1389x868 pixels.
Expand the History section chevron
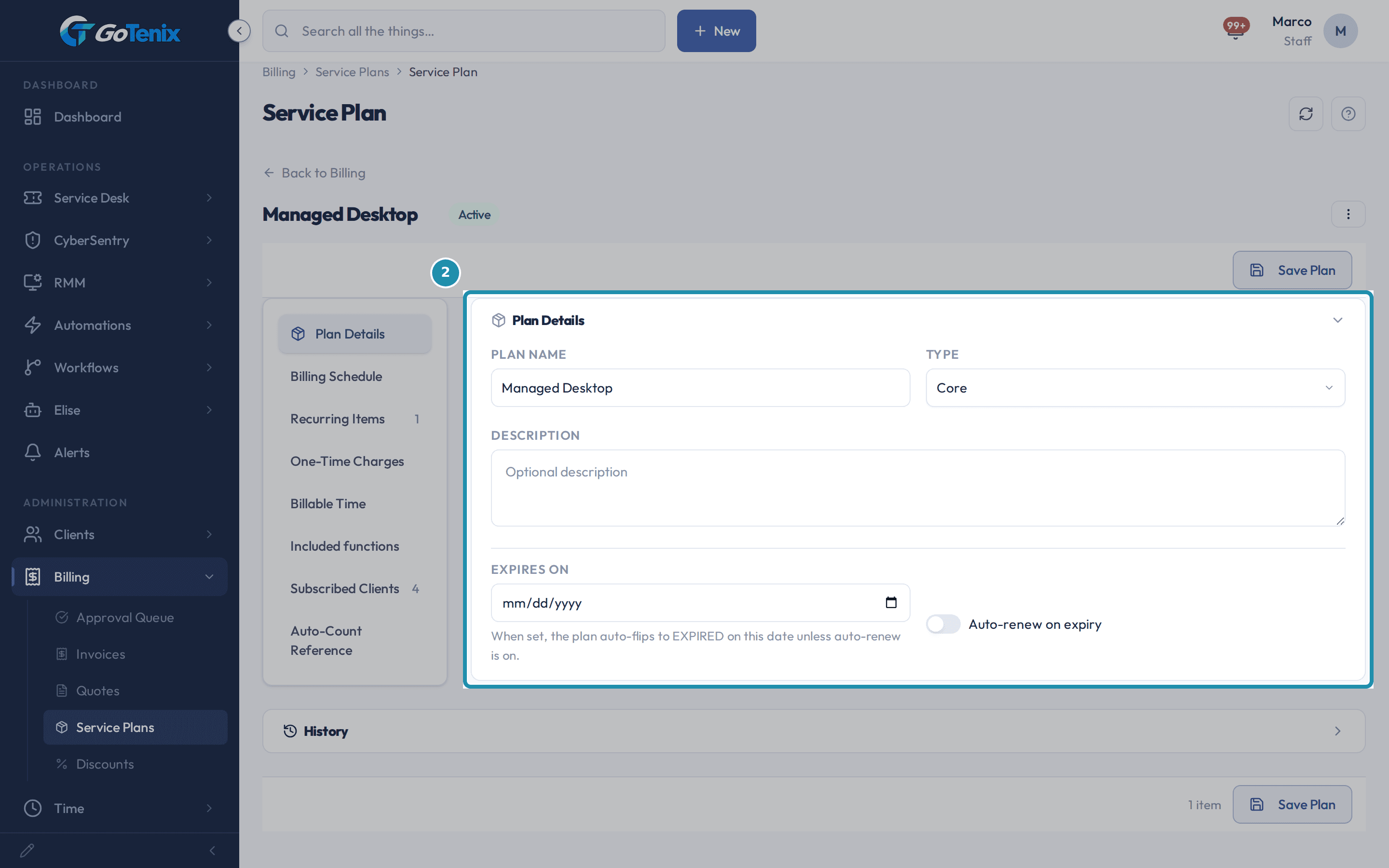pyautogui.click(x=1337, y=731)
